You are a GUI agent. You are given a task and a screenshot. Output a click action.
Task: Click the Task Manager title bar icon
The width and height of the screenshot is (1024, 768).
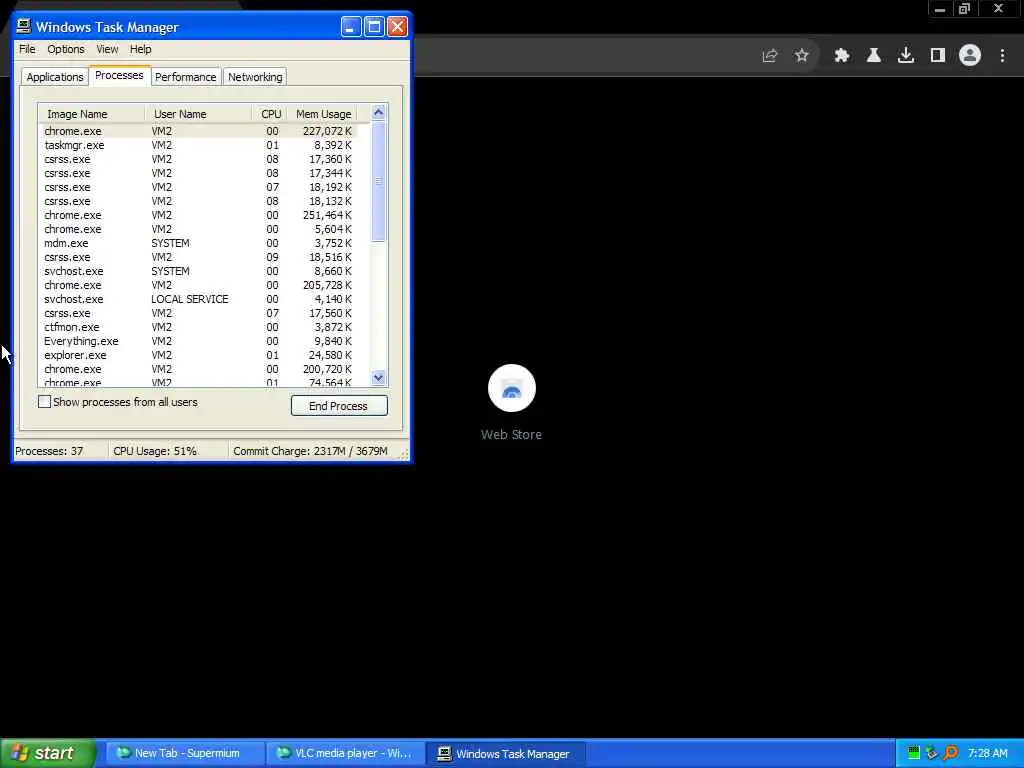click(x=24, y=26)
